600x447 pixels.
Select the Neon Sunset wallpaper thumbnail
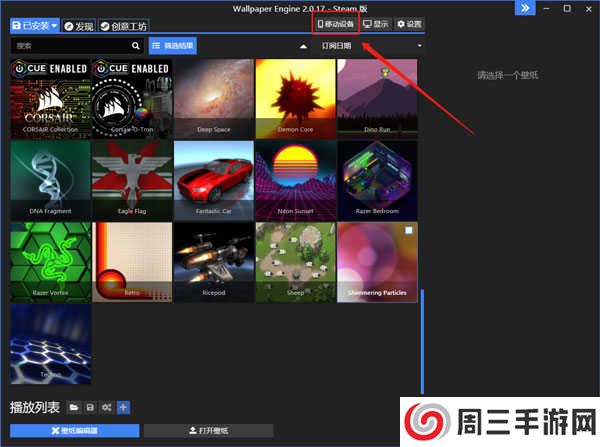pyautogui.click(x=295, y=179)
